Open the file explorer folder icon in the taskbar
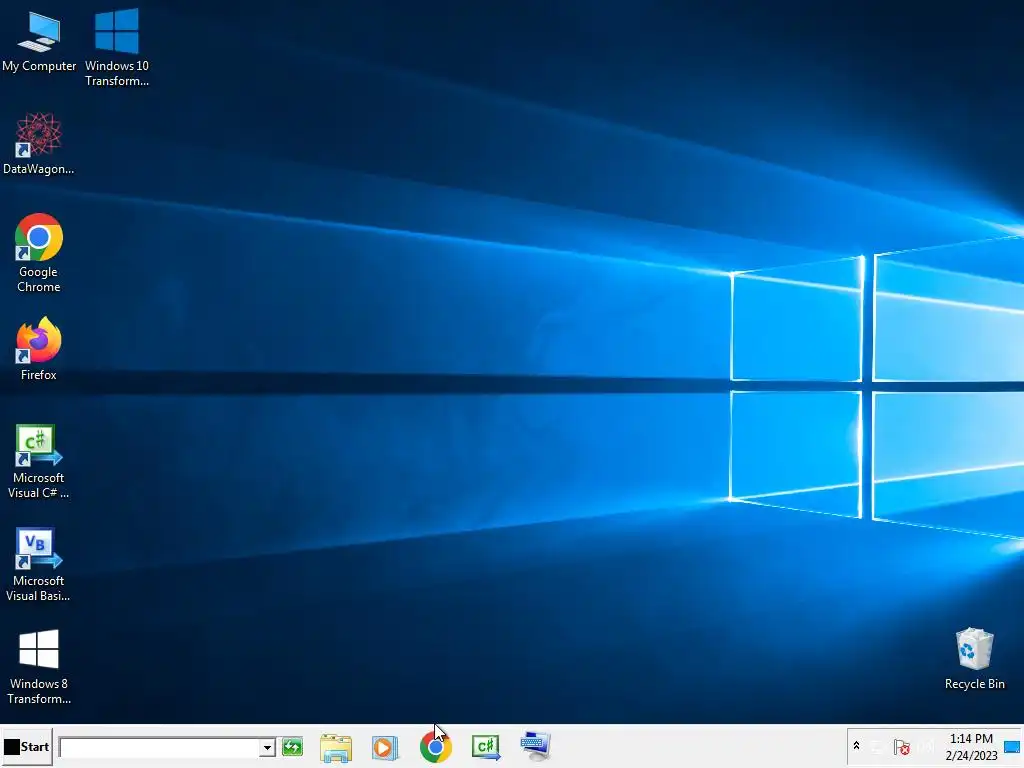 click(336, 747)
